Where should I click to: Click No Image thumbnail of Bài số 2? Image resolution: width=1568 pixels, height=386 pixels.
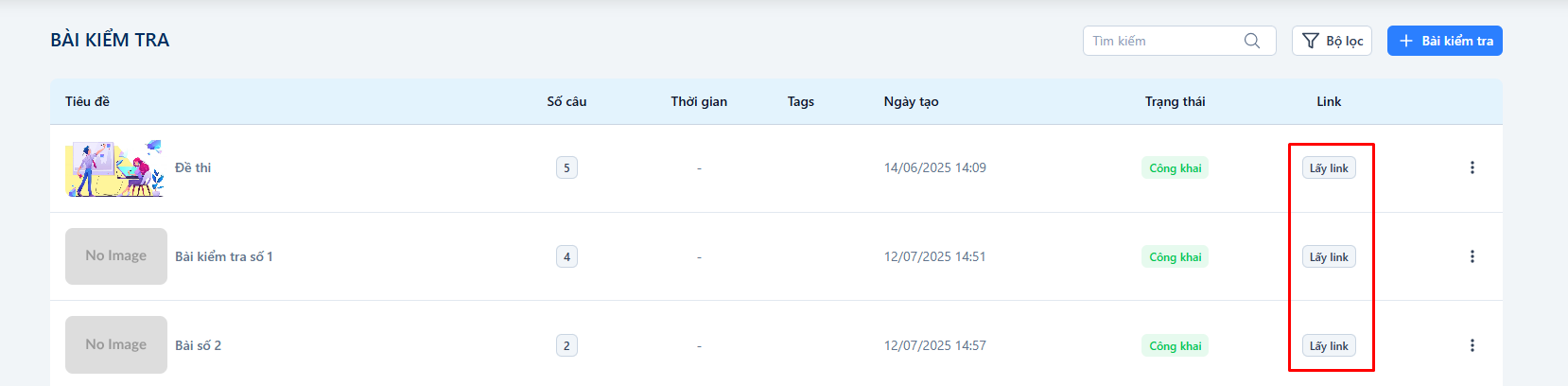pos(115,345)
